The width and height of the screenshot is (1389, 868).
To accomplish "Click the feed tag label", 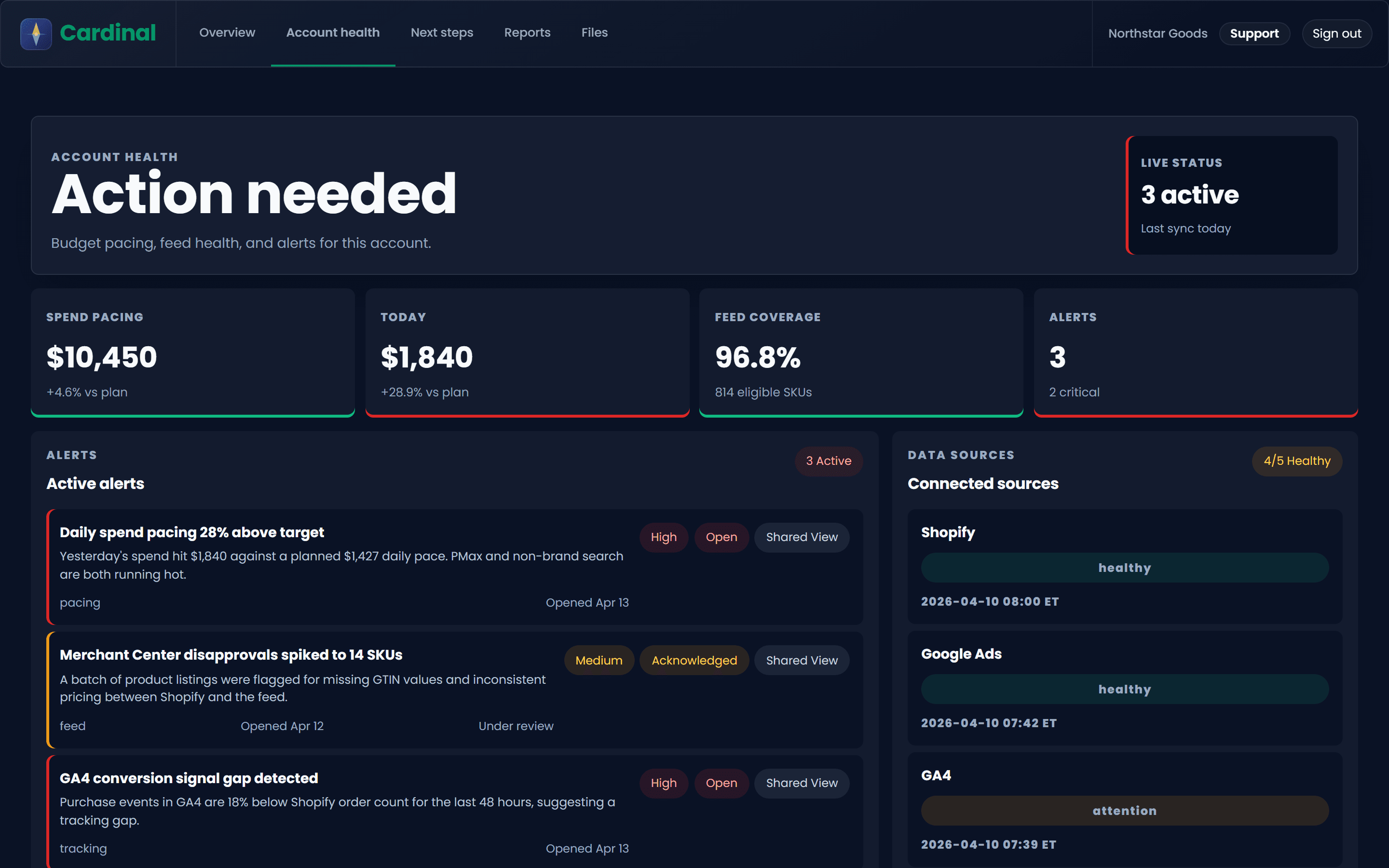I will (x=72, y=726).
